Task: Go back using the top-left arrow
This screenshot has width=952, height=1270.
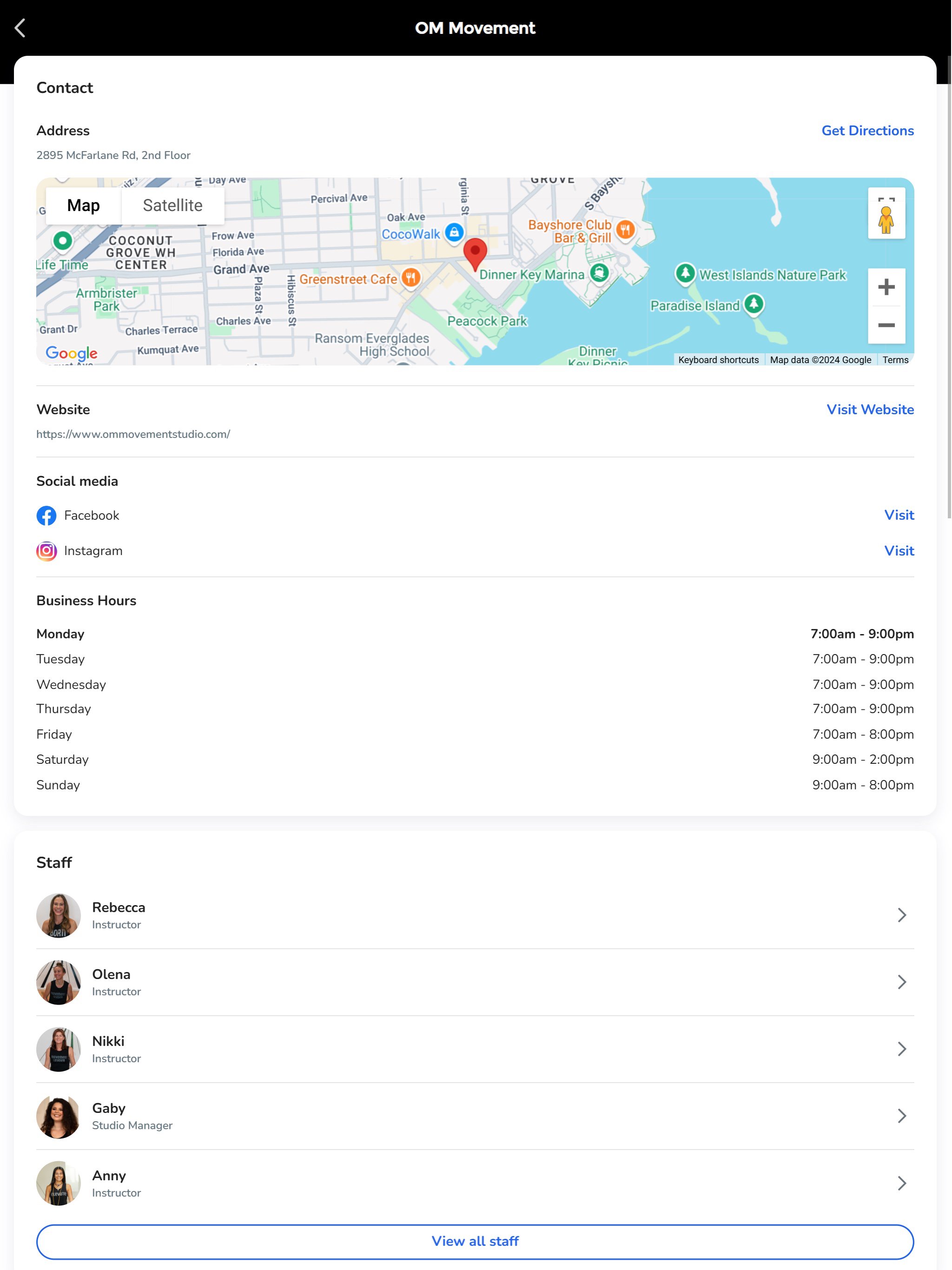Action: pyautogui.click(x=20, y=27)
